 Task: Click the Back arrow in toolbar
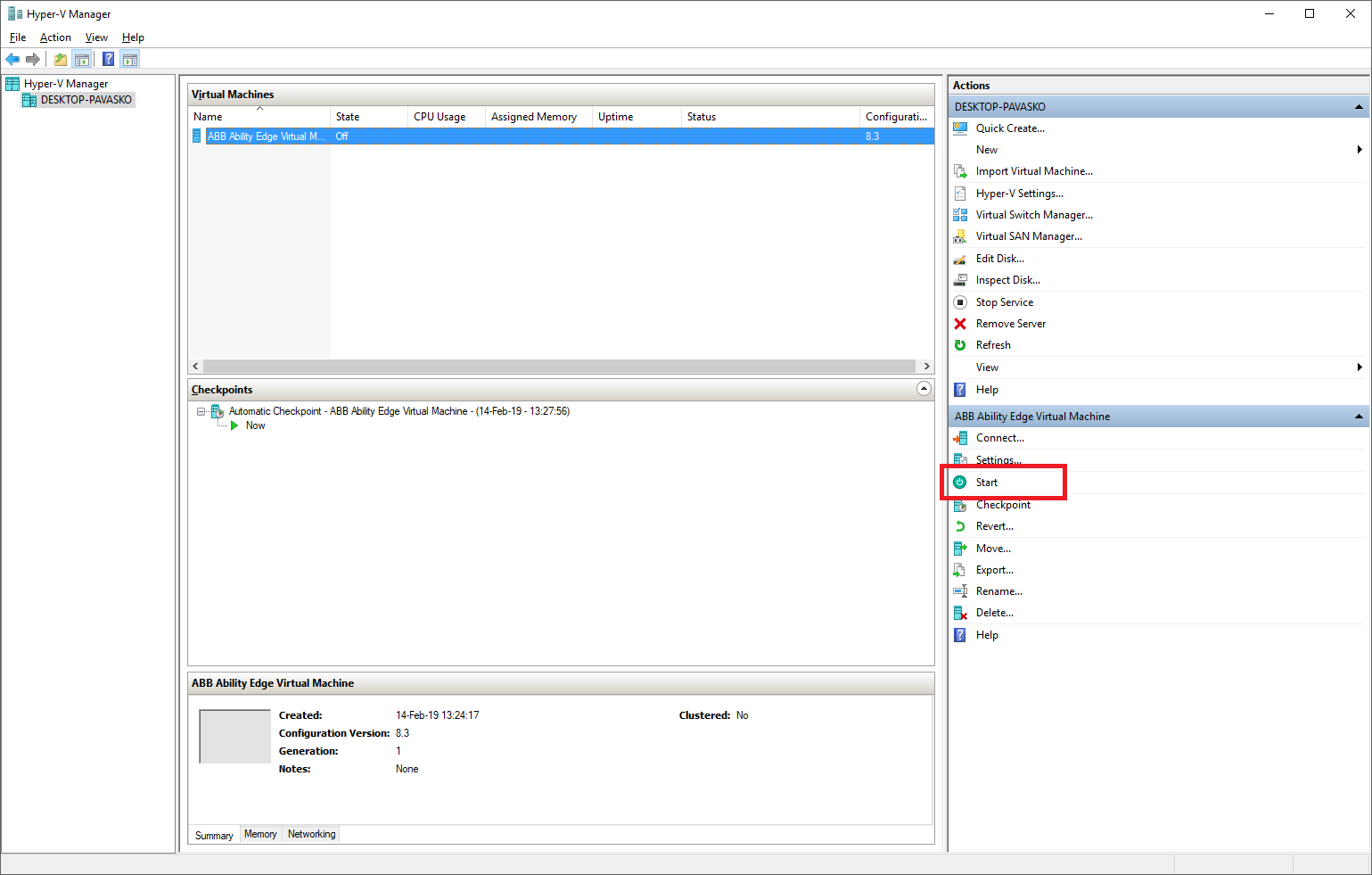coord(12,60)
